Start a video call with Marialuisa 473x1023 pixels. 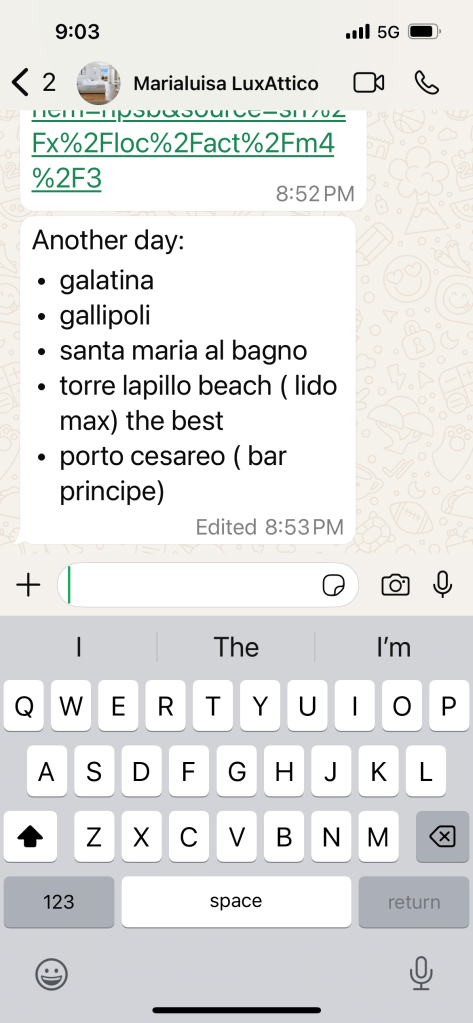tap(369, 83)
